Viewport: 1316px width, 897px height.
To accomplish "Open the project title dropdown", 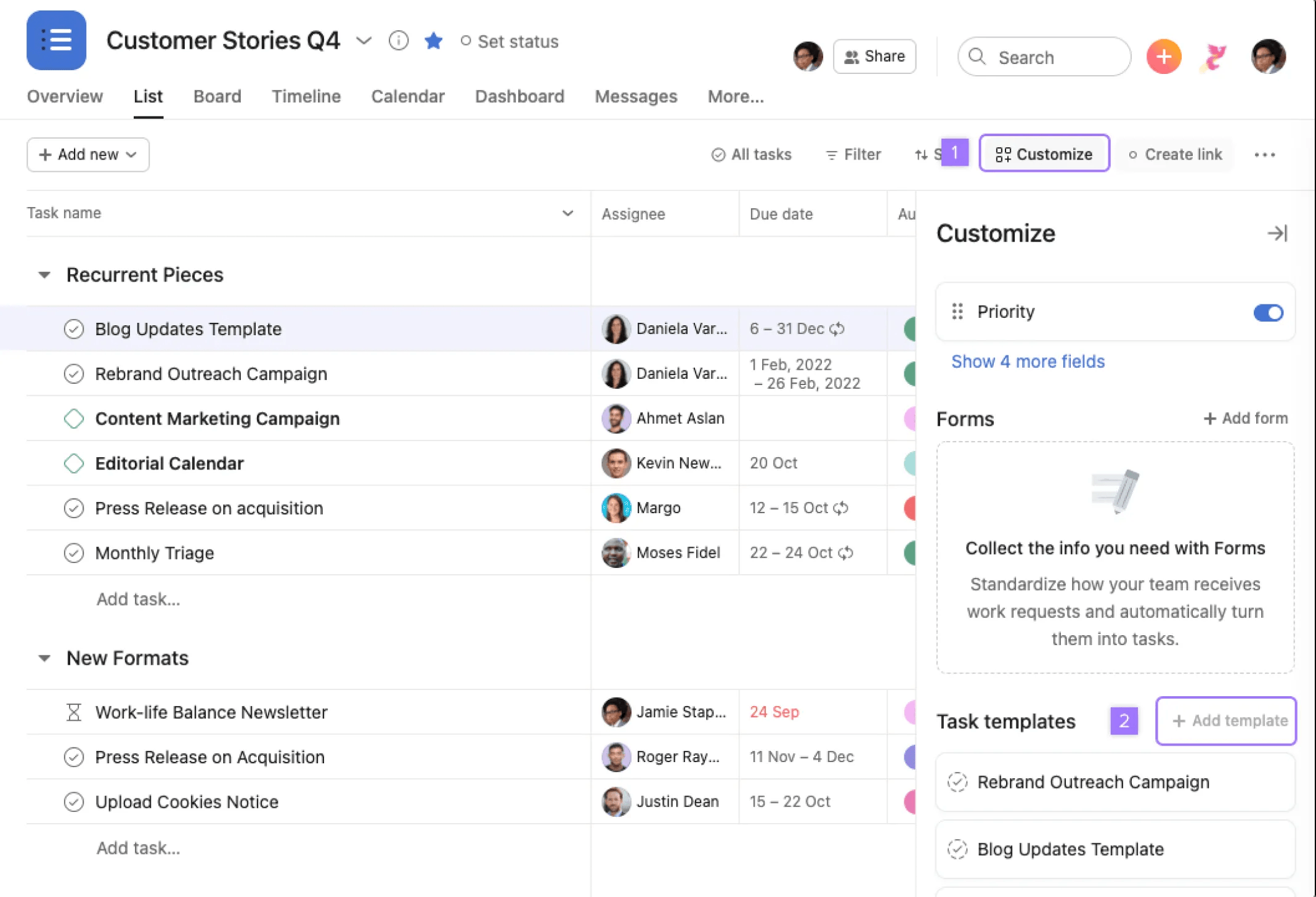I will 364,41.
